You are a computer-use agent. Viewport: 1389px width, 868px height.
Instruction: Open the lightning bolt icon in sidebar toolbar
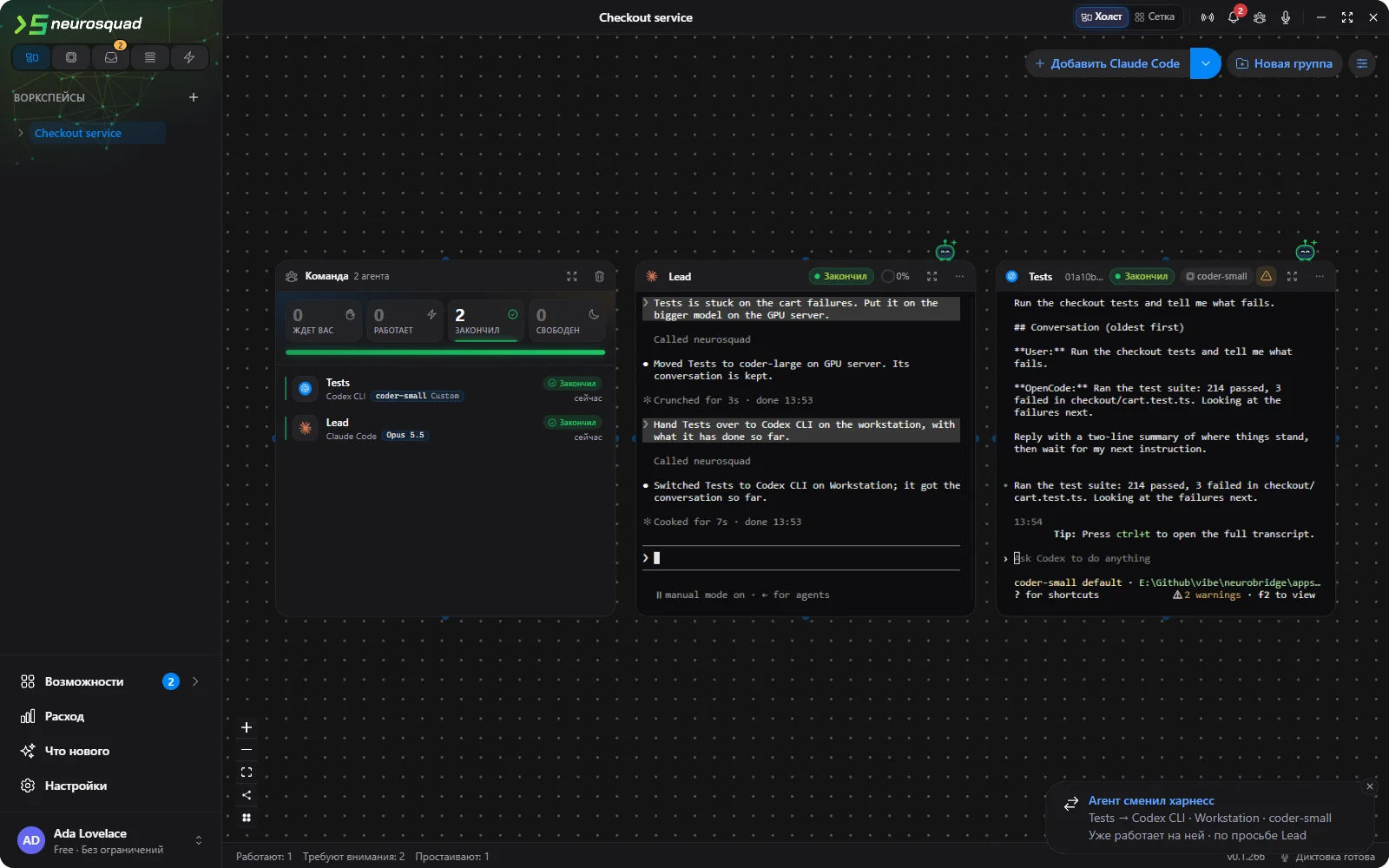(189, 57)
